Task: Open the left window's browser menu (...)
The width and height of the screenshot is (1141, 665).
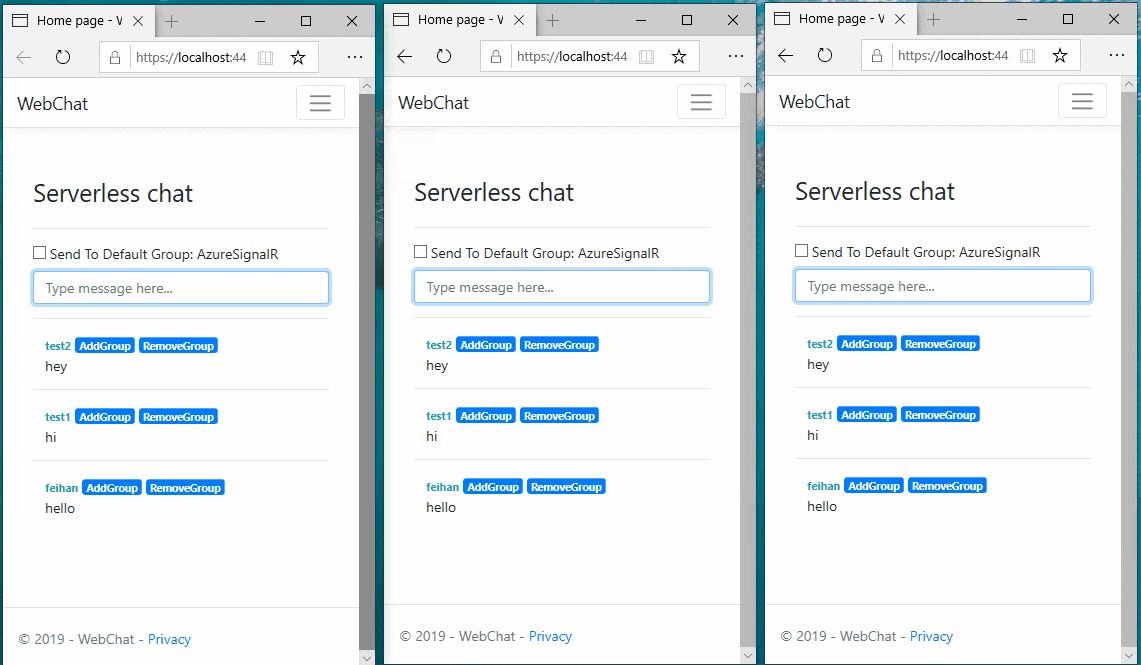Action: coord(354,57)
